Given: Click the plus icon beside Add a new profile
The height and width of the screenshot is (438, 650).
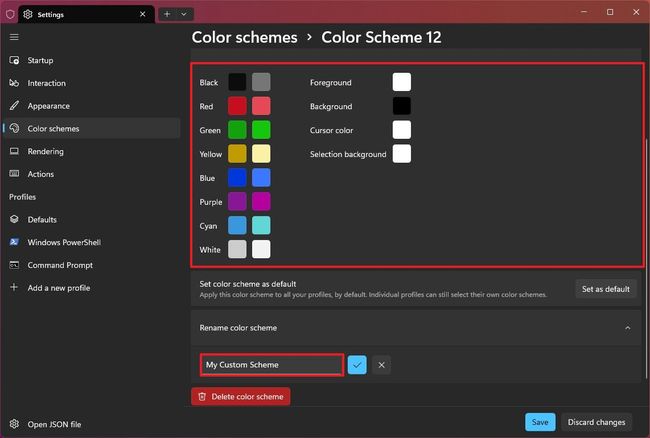Looking at the screenshot, I should 14,287.
